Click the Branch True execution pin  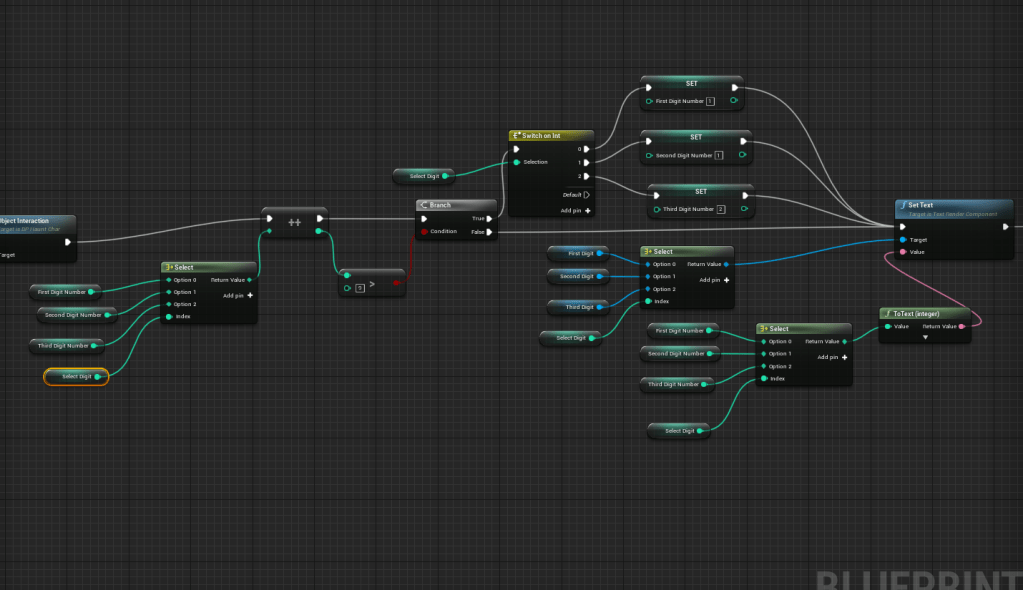click(489, 218)
